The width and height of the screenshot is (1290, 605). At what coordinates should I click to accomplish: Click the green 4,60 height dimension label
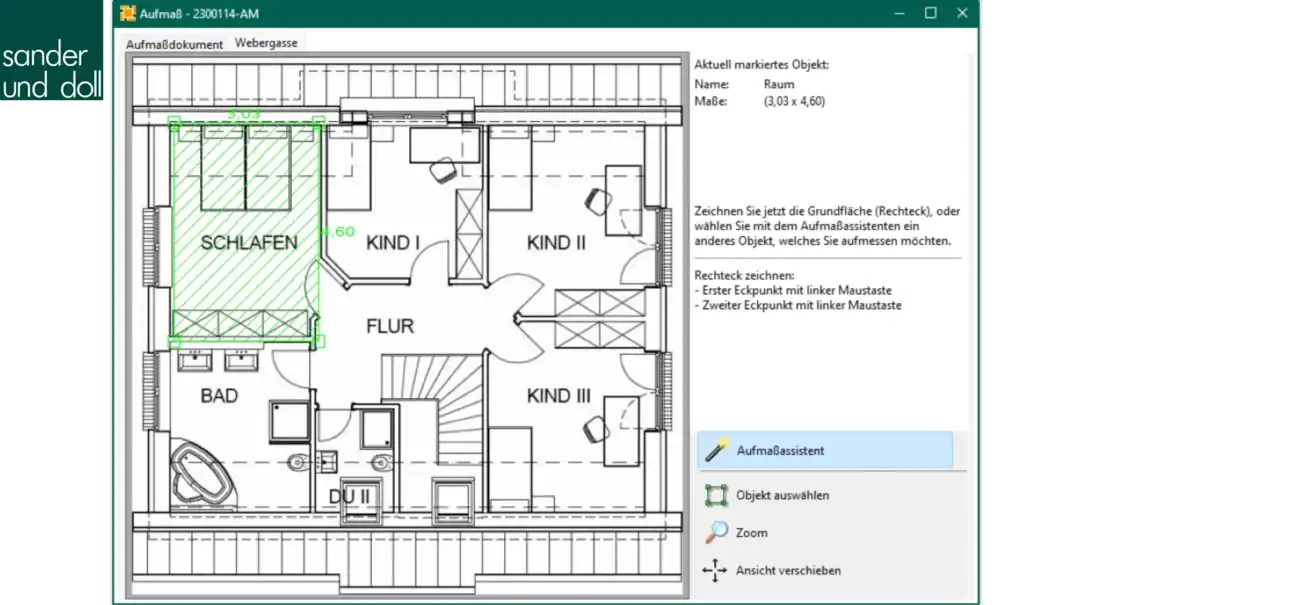[338, 231]
